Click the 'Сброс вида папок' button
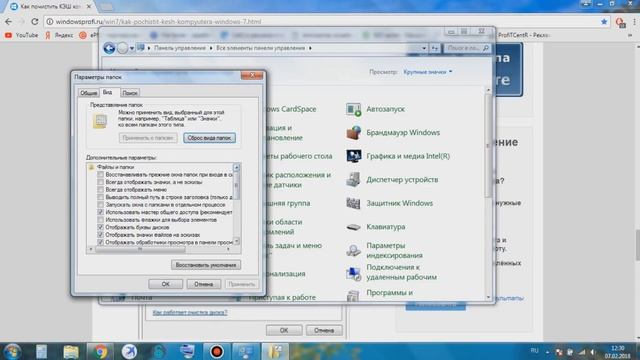 tap(209, 138)
